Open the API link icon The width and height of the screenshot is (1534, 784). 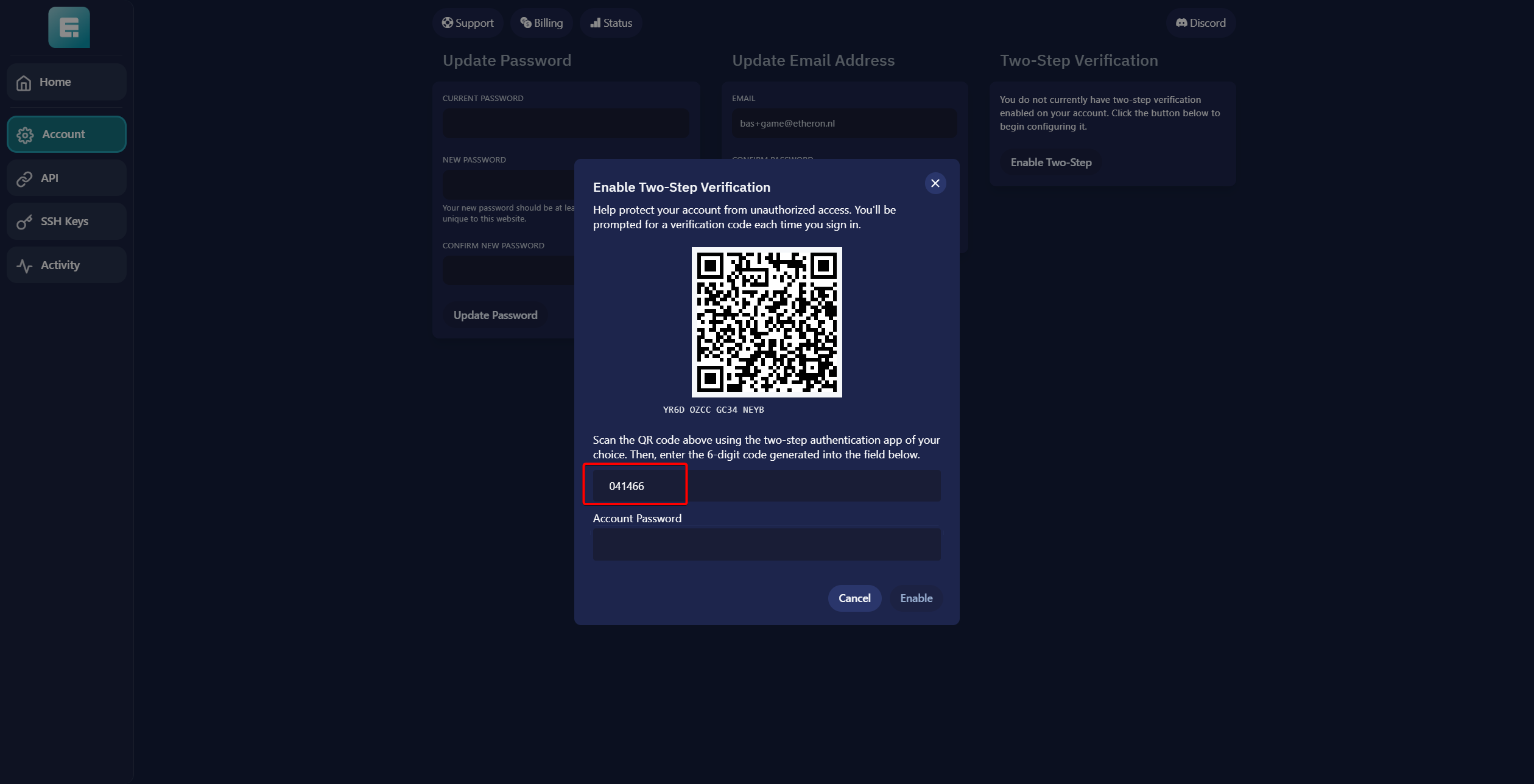click(24, 179)
